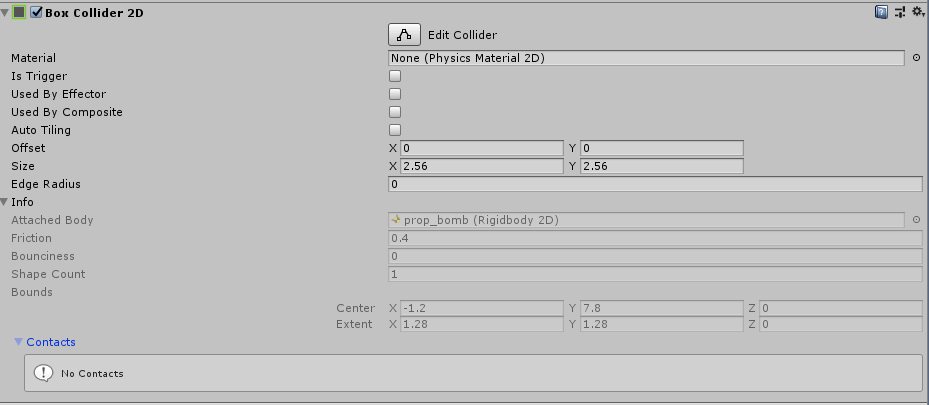
Task: Open the component settings gear menu
Action: click(x=917, y=11)
